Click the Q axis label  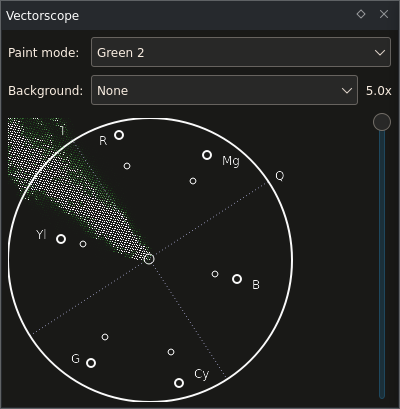click(x=280, y=176)
